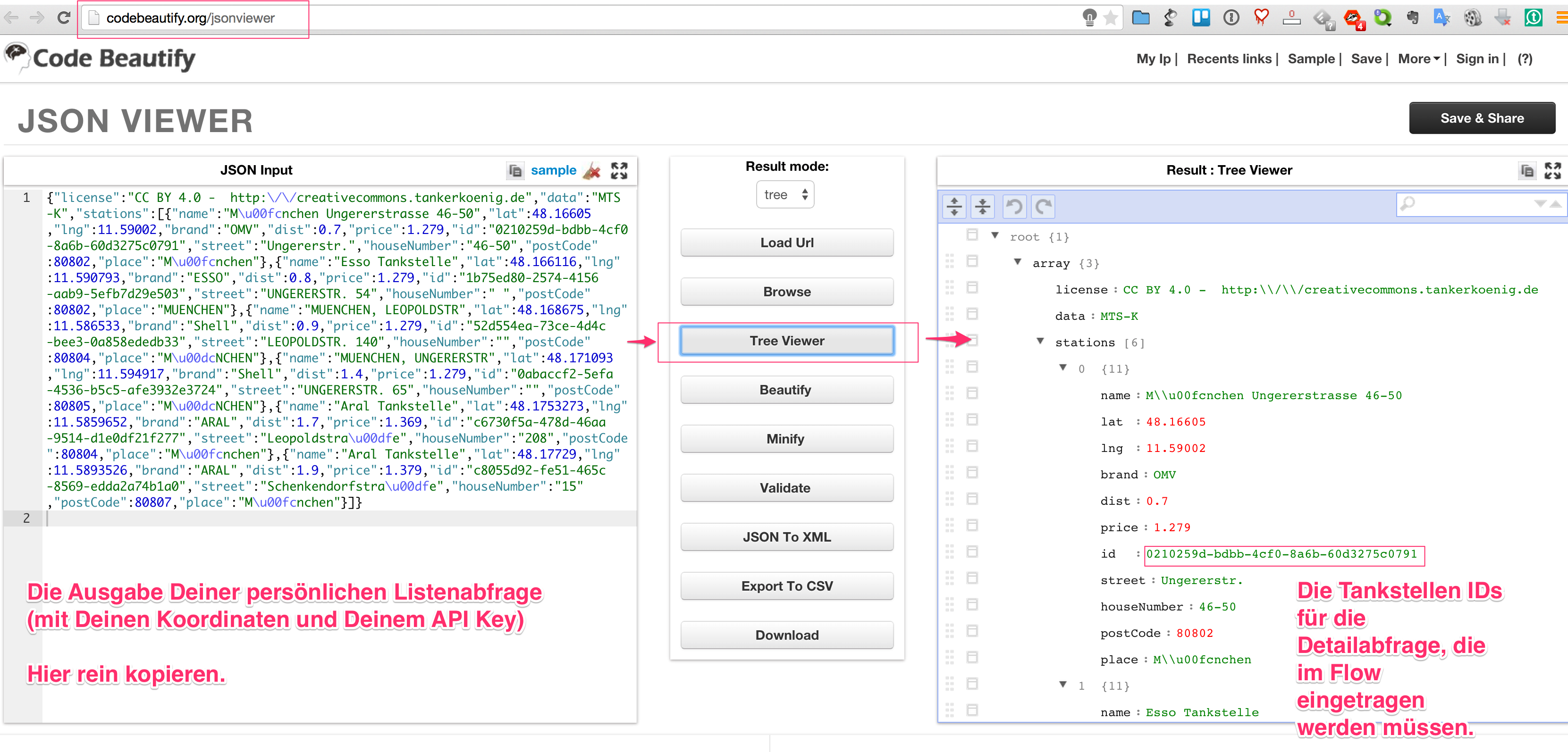This screenshot has height=752, width=1568.
Task: Expand all tree fields
Action: 954,207
